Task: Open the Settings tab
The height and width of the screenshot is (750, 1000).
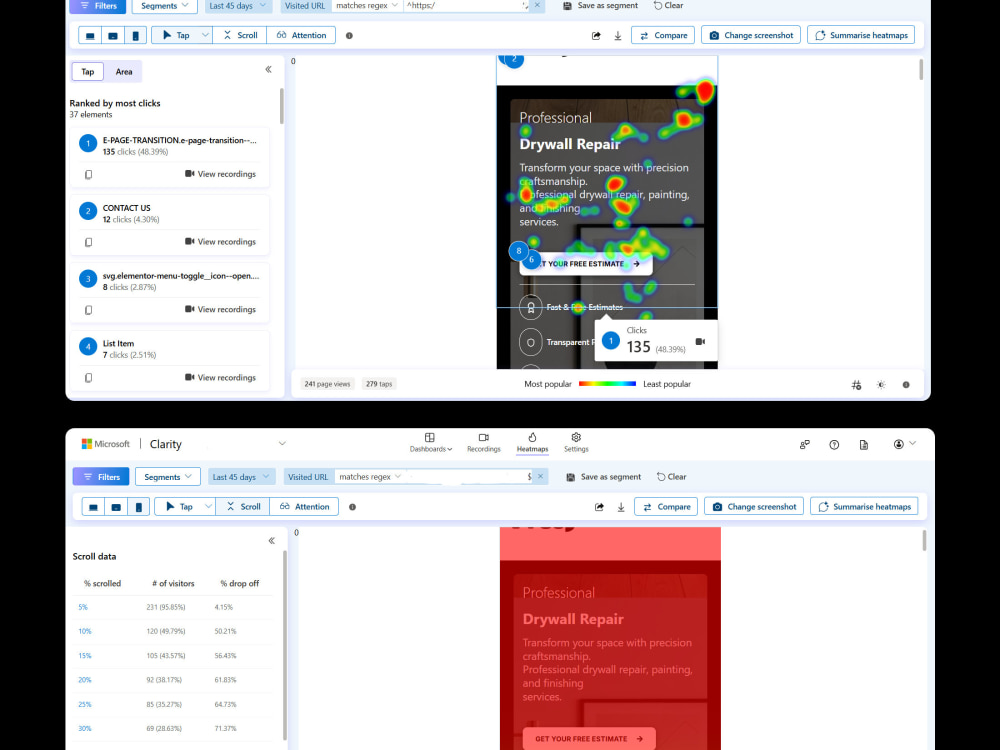Action: tap(576, 443)
